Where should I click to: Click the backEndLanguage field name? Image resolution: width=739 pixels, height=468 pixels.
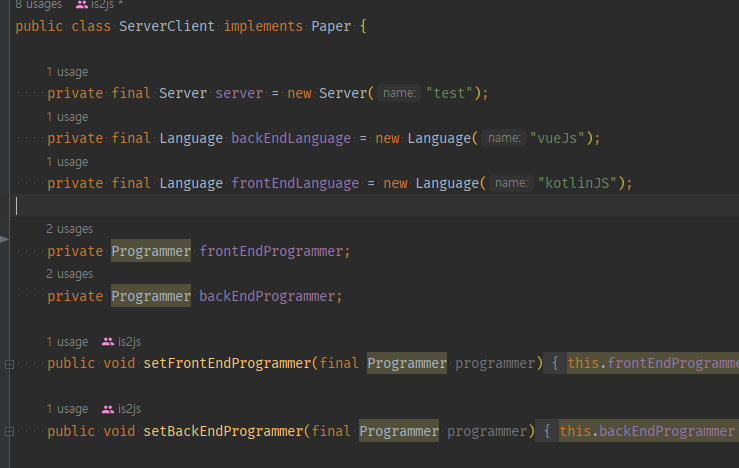(x=291, y=138)
